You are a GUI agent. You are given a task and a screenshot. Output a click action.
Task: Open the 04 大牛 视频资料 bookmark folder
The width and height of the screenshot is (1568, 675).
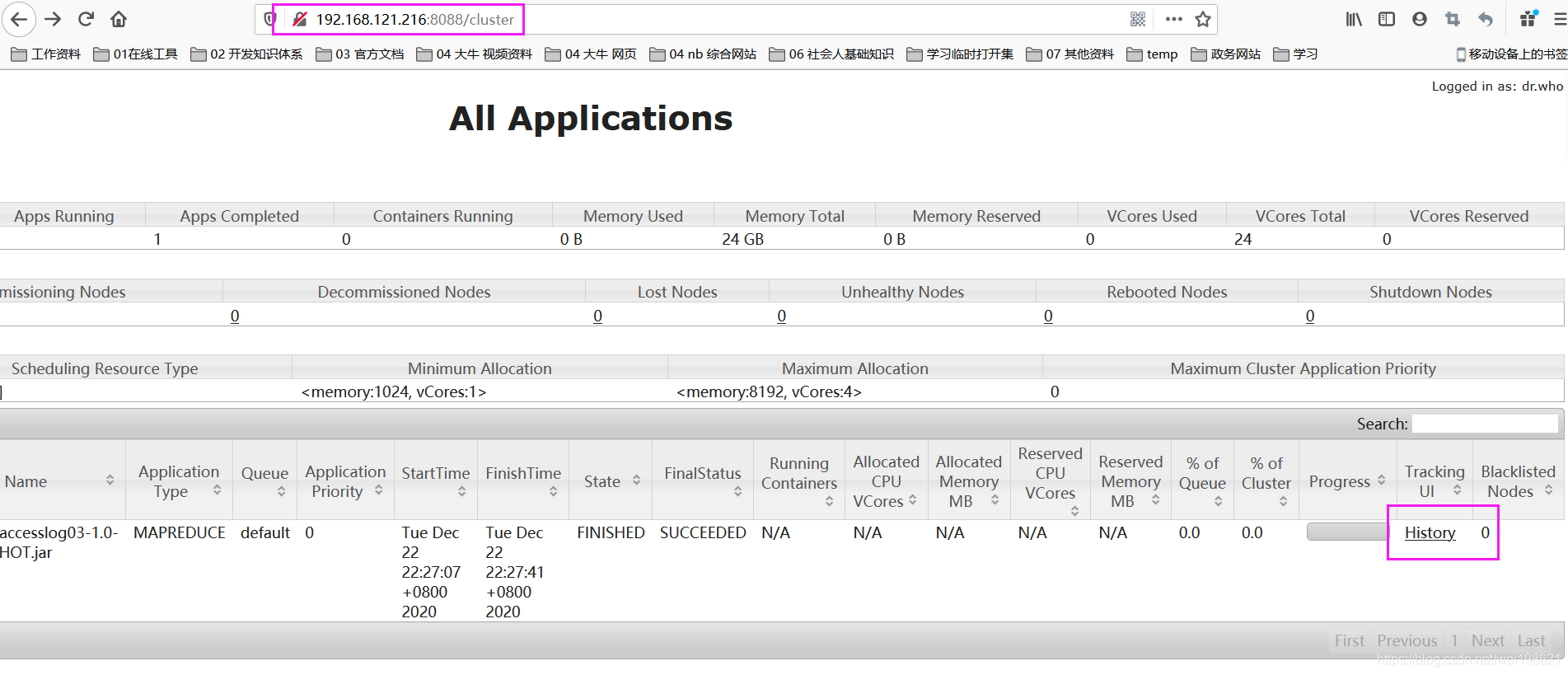pos(475,54)
